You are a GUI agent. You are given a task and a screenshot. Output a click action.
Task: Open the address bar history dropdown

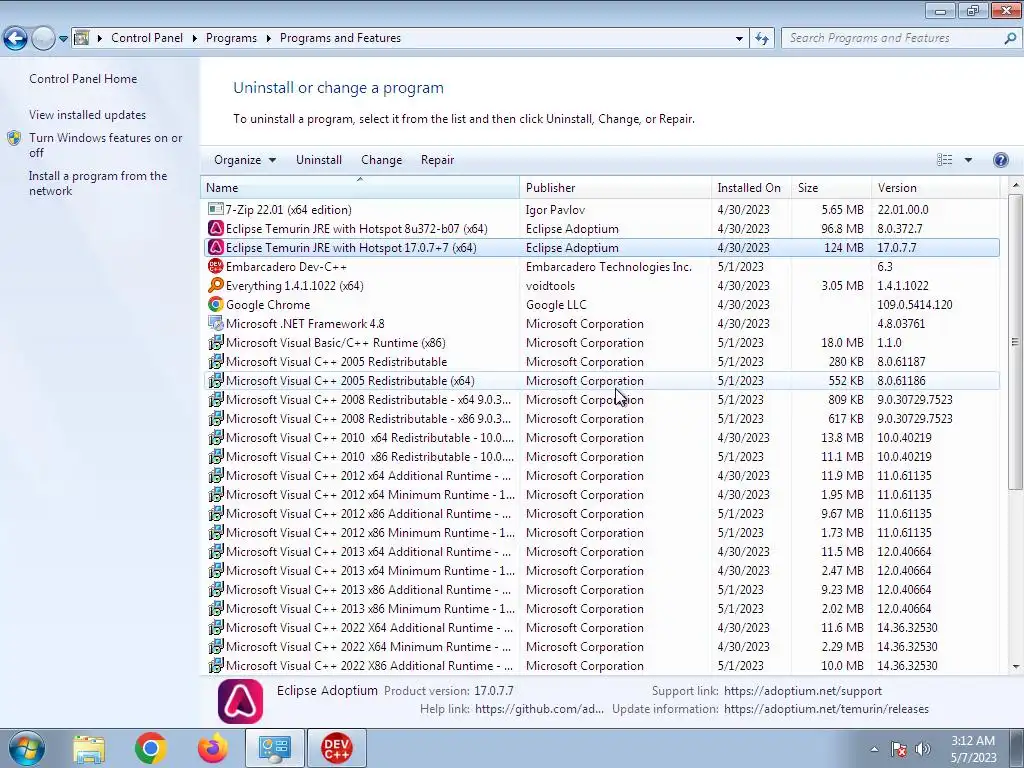click(739, 39)
